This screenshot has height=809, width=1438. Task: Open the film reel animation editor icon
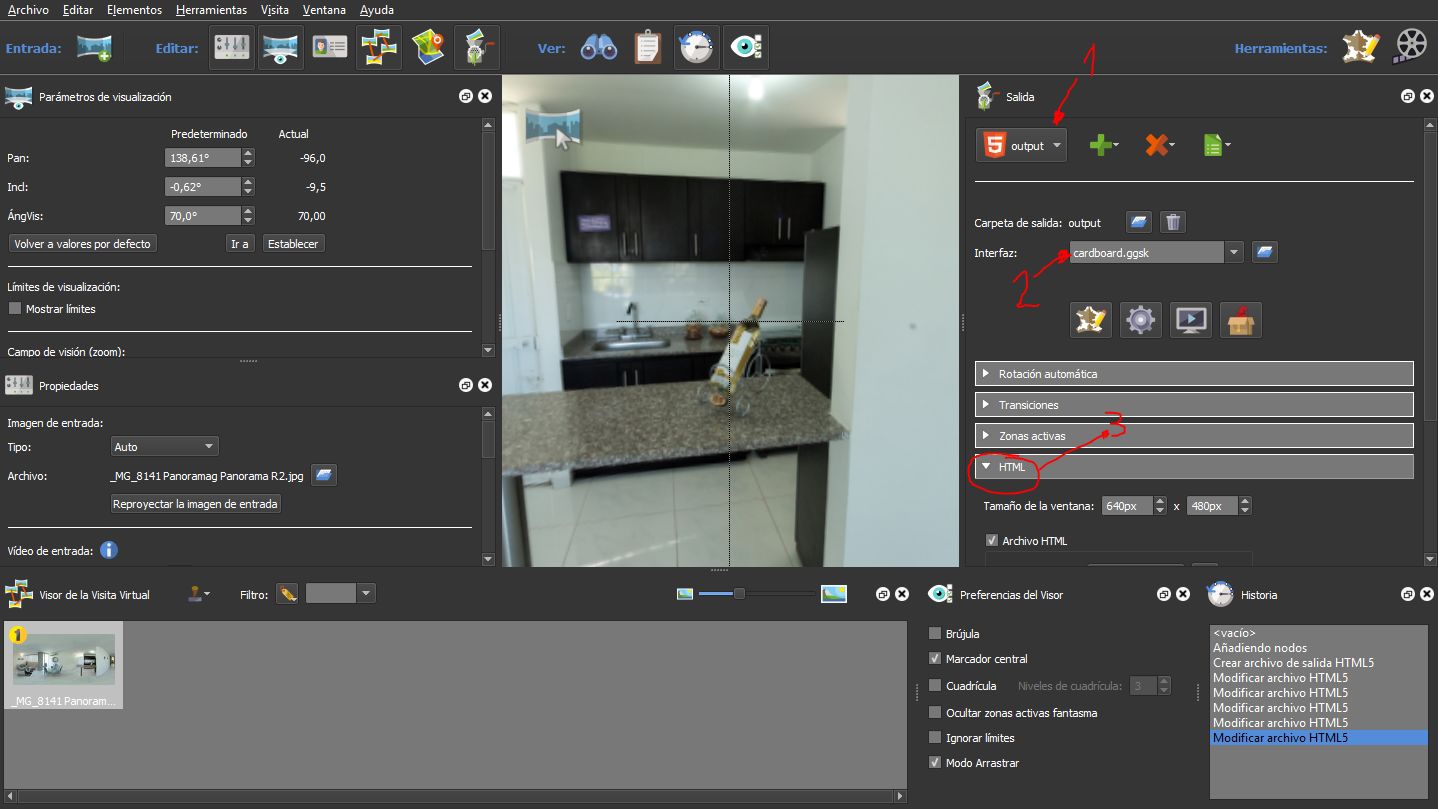pos(1410,47)
